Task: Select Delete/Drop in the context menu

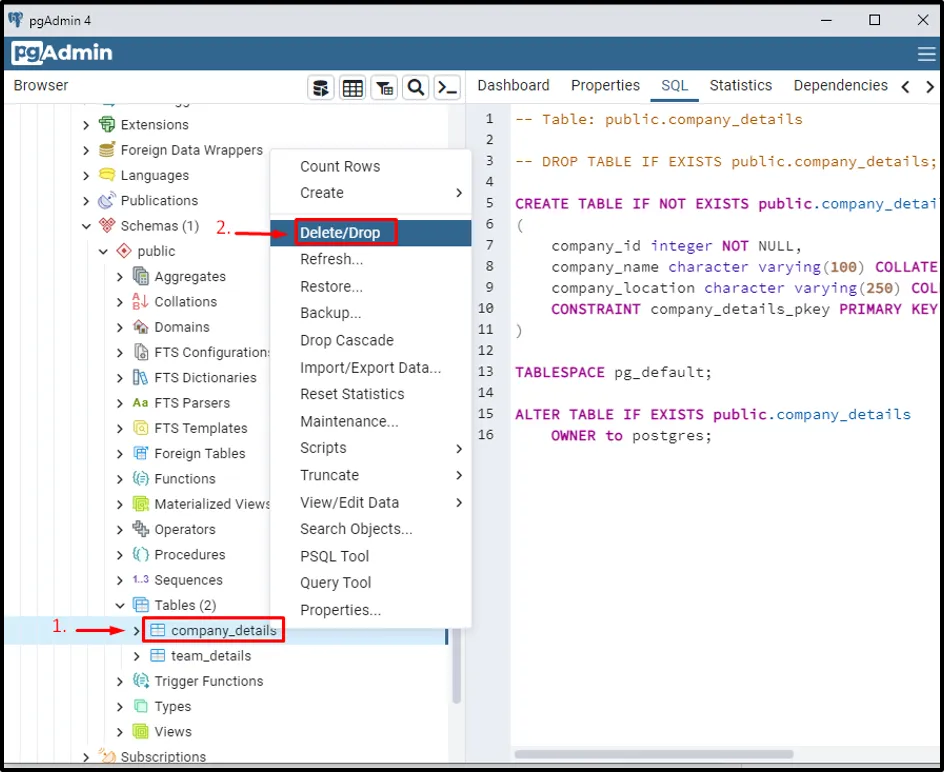Action: 340,233
